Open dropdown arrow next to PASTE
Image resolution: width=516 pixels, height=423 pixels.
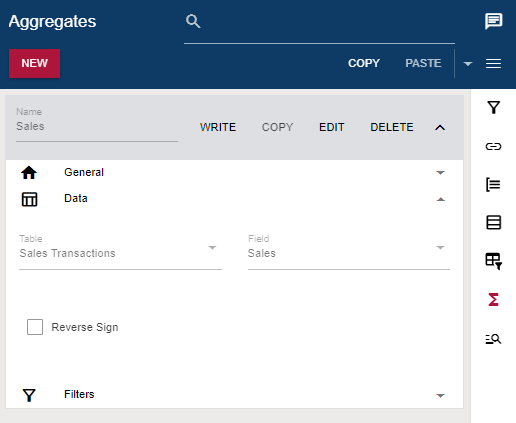(468, 64)
